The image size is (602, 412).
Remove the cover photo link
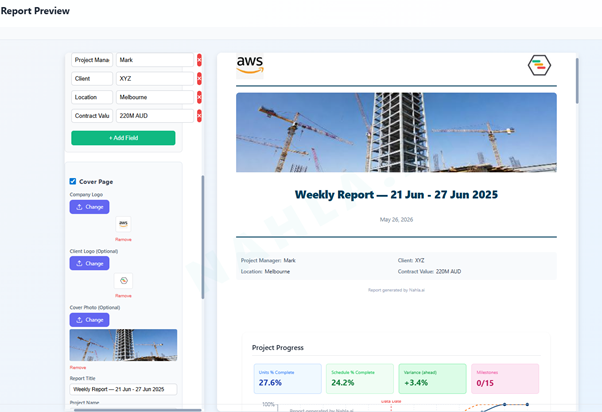[78, 367]
